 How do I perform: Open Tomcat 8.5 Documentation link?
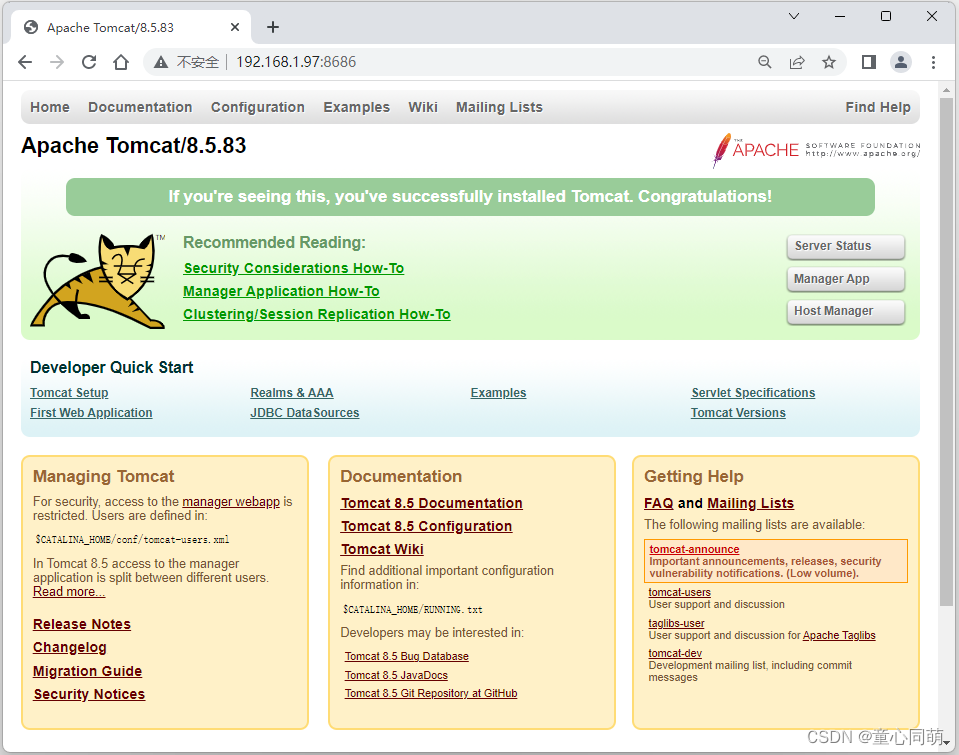point(432,503)
